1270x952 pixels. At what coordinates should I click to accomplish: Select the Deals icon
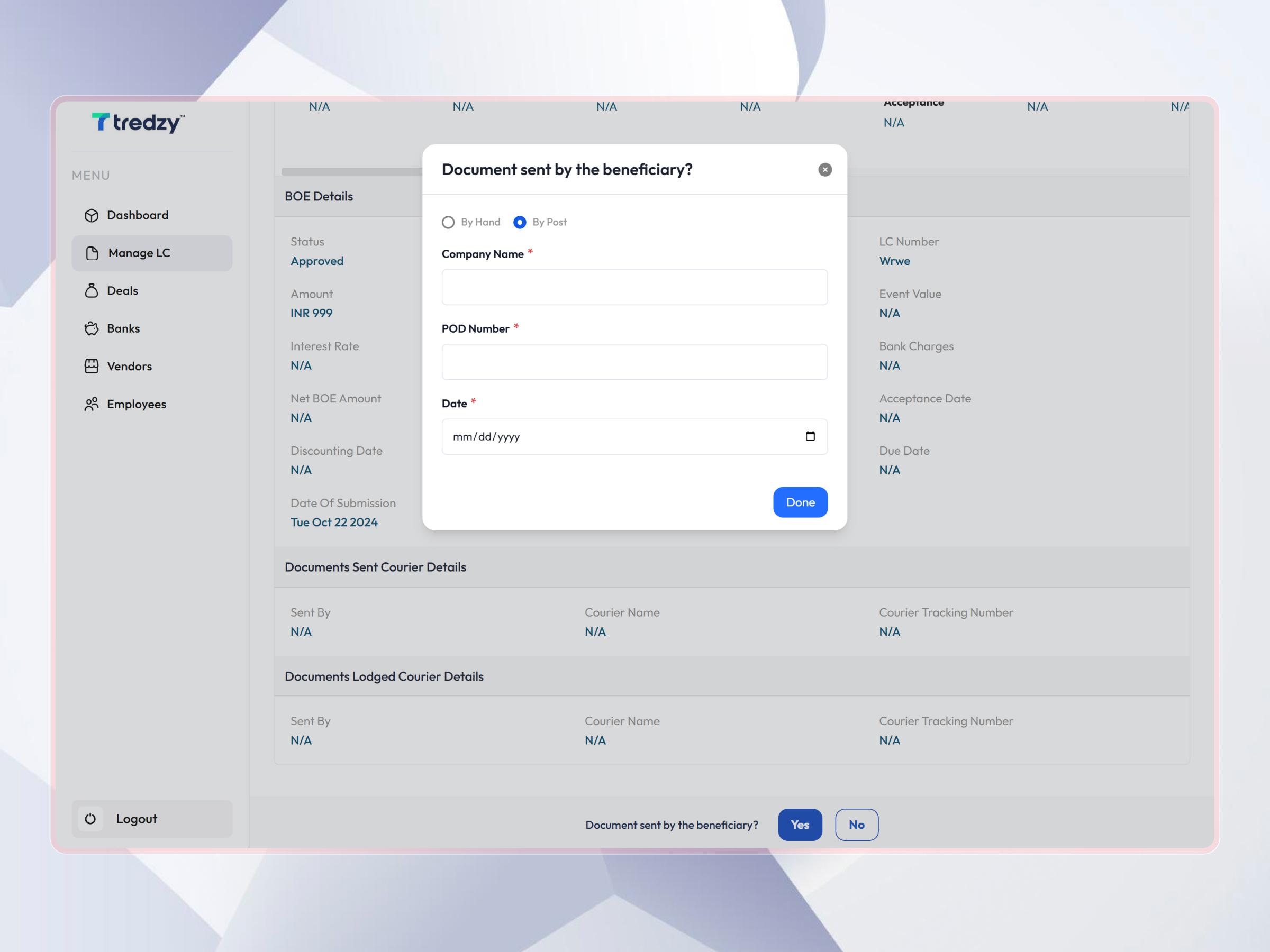[x=92, y=291]
